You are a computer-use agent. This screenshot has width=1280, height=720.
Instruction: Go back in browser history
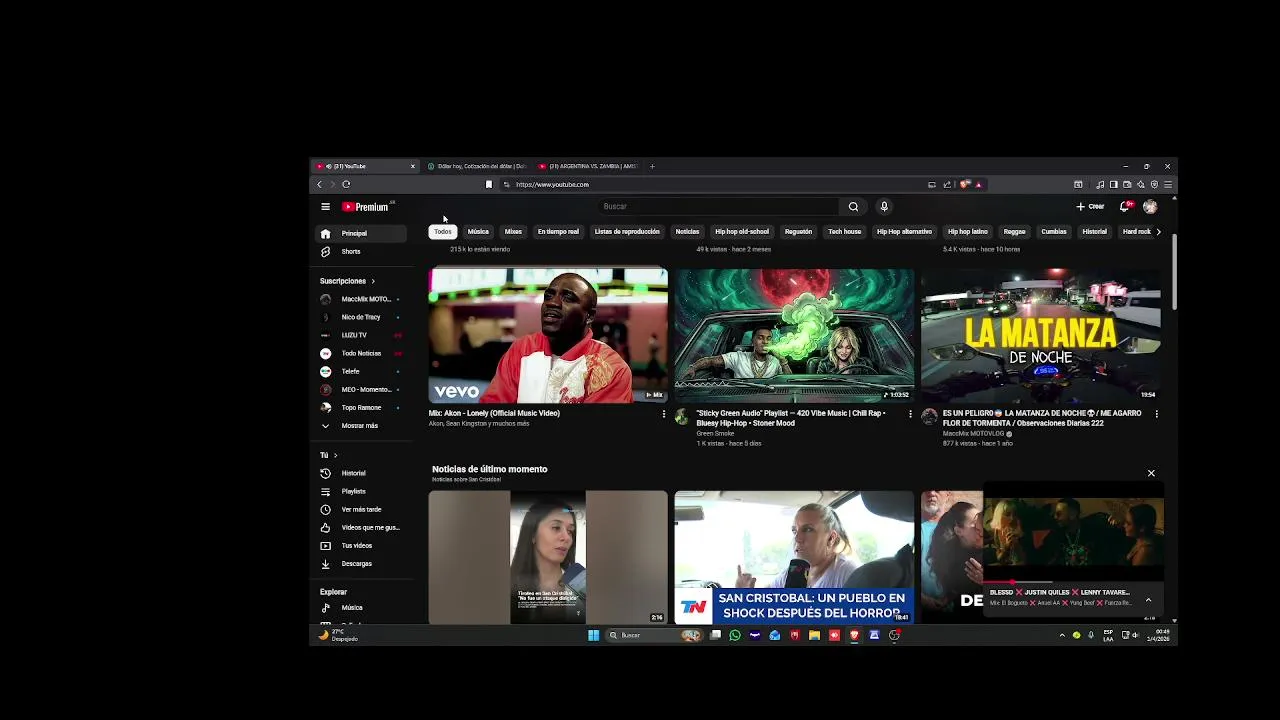320,185
